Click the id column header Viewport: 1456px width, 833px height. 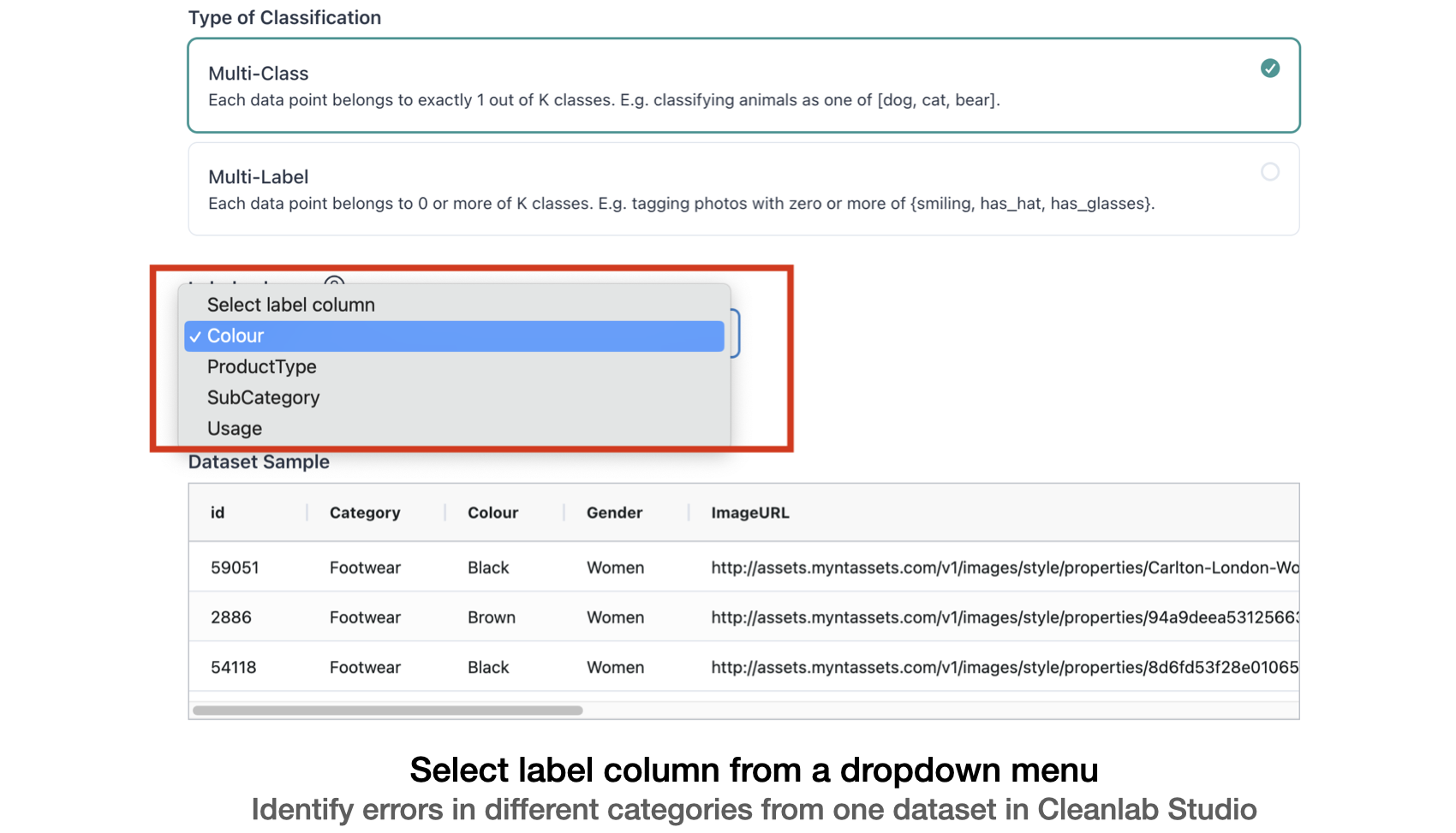218,513
